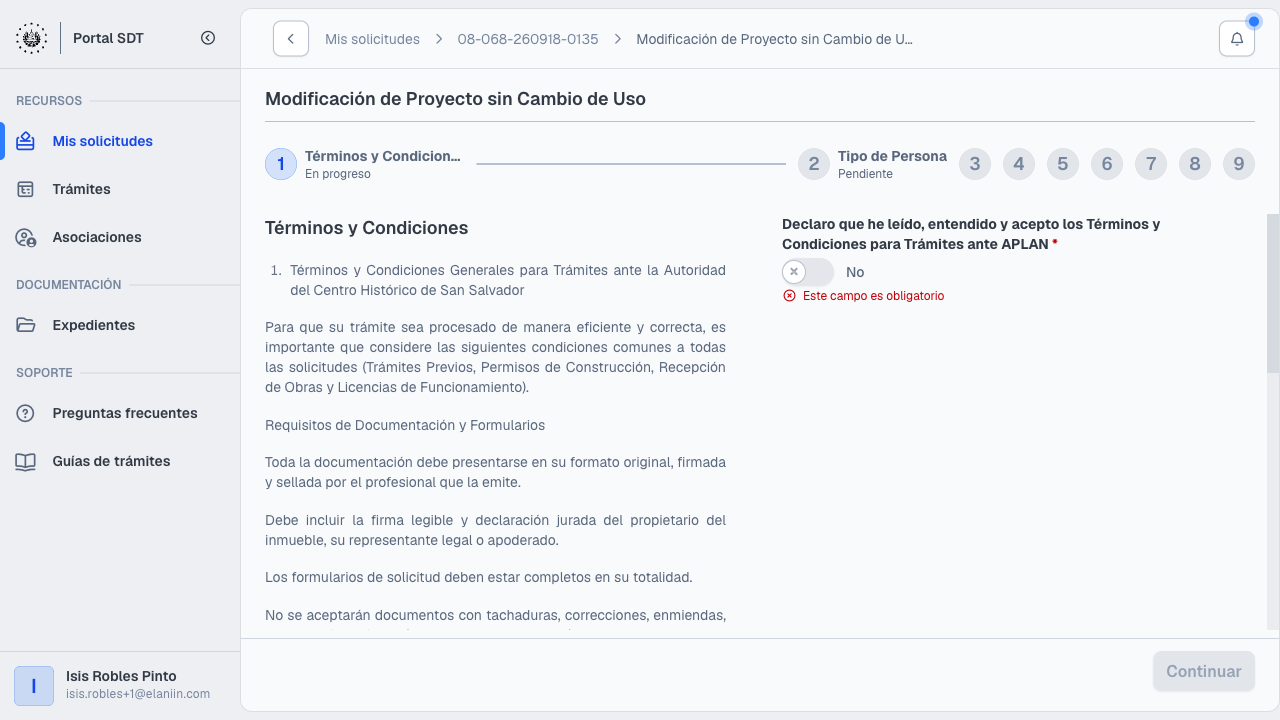Viewport: 1280px width, 720px height.
Task: Go back with the chevron button
Action: (x=291, y=39)
